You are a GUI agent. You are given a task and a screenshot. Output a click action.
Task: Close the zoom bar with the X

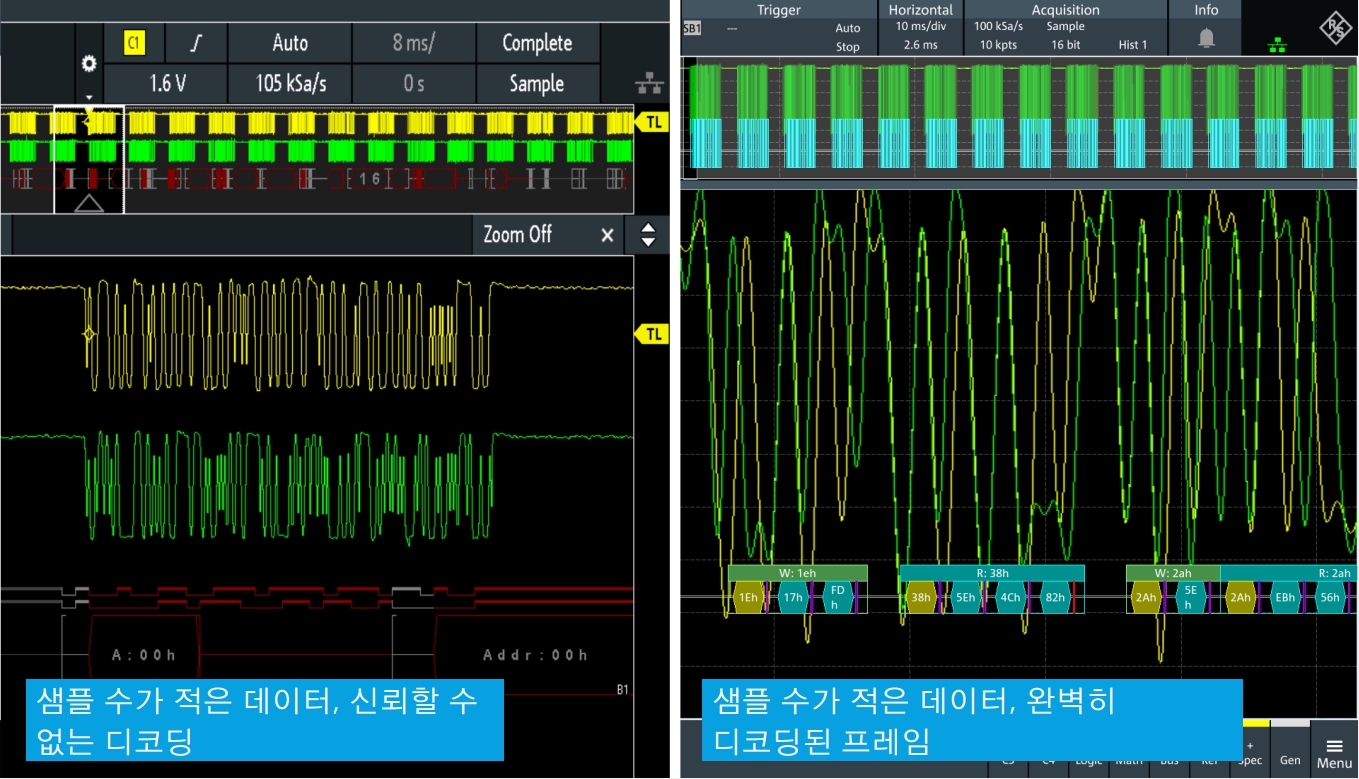[x=607, y=235]
